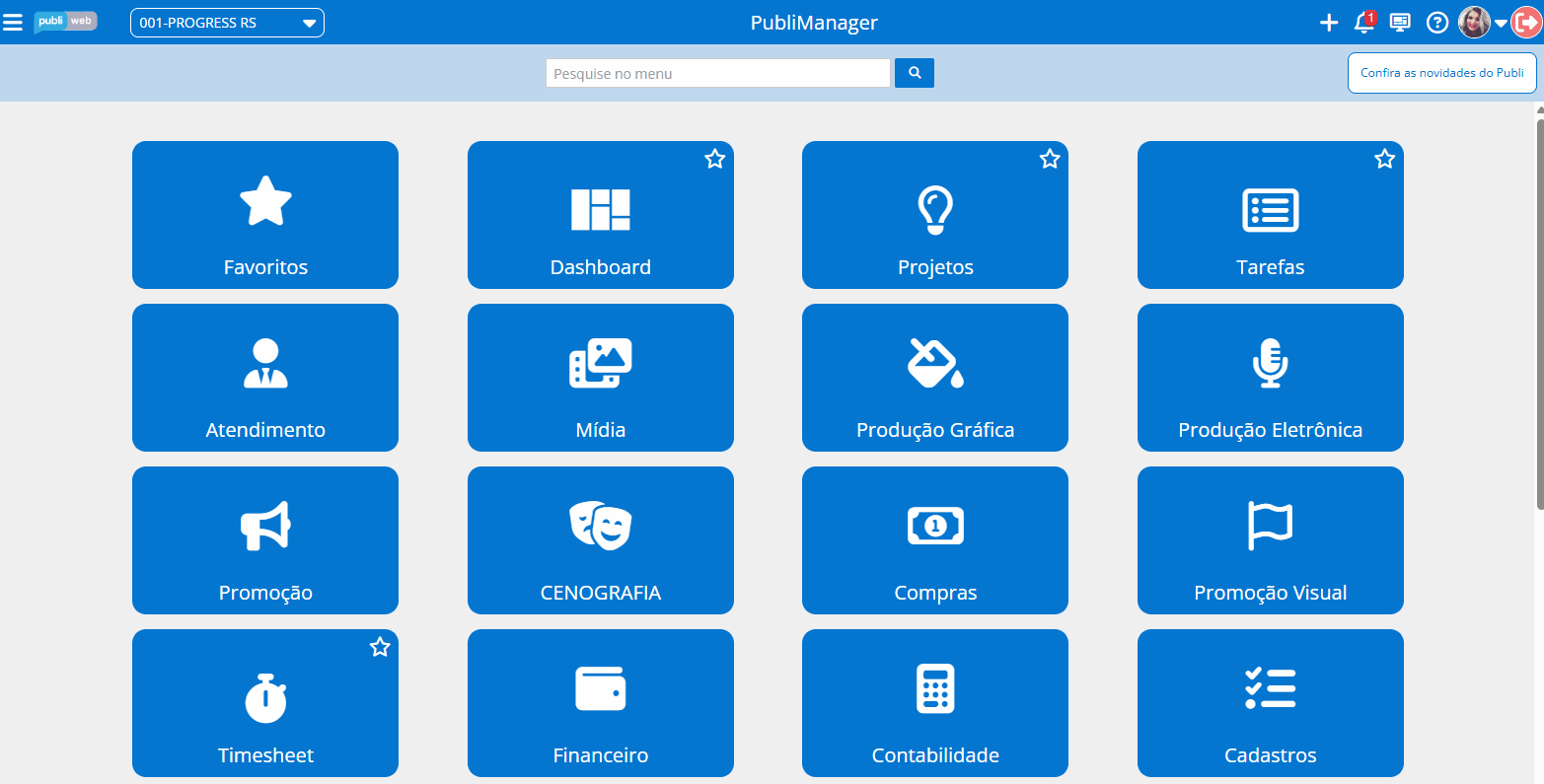Click the Publi Web logo
The width and height of the screenshot is (1544, 784).
(65, 22)
